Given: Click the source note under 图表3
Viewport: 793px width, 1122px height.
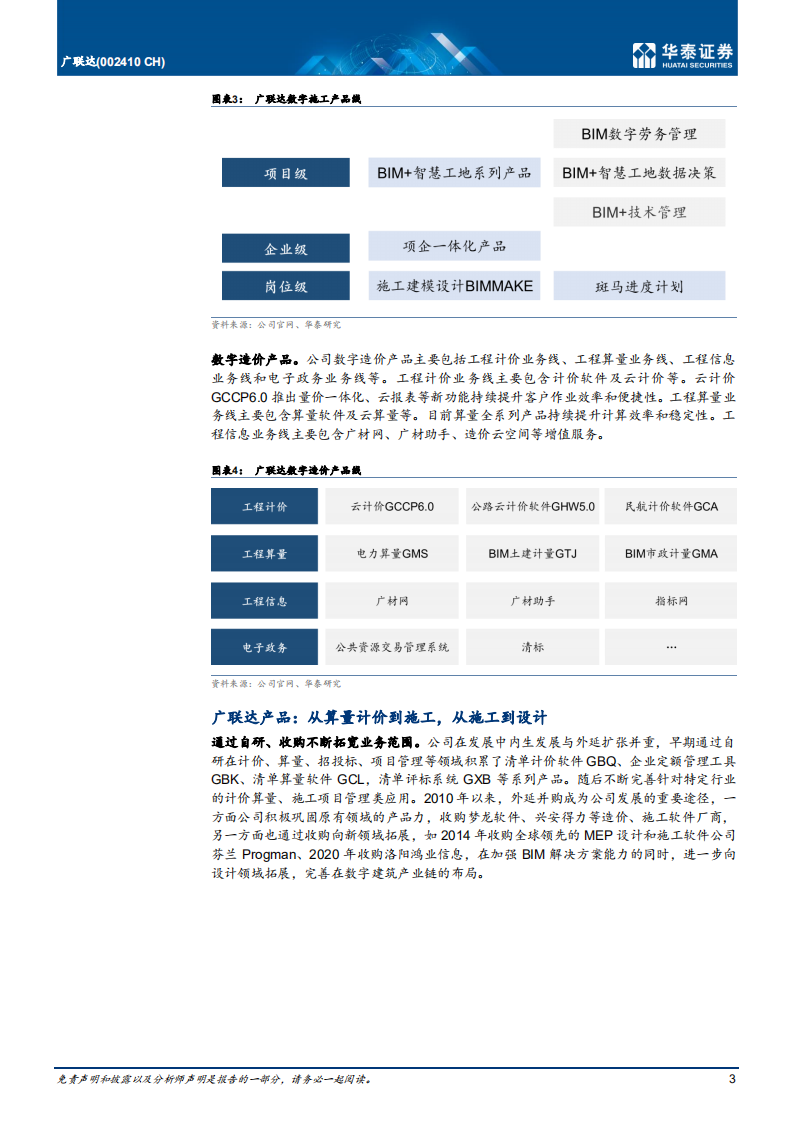Looking at the screenshot, I should click(276, 325).
